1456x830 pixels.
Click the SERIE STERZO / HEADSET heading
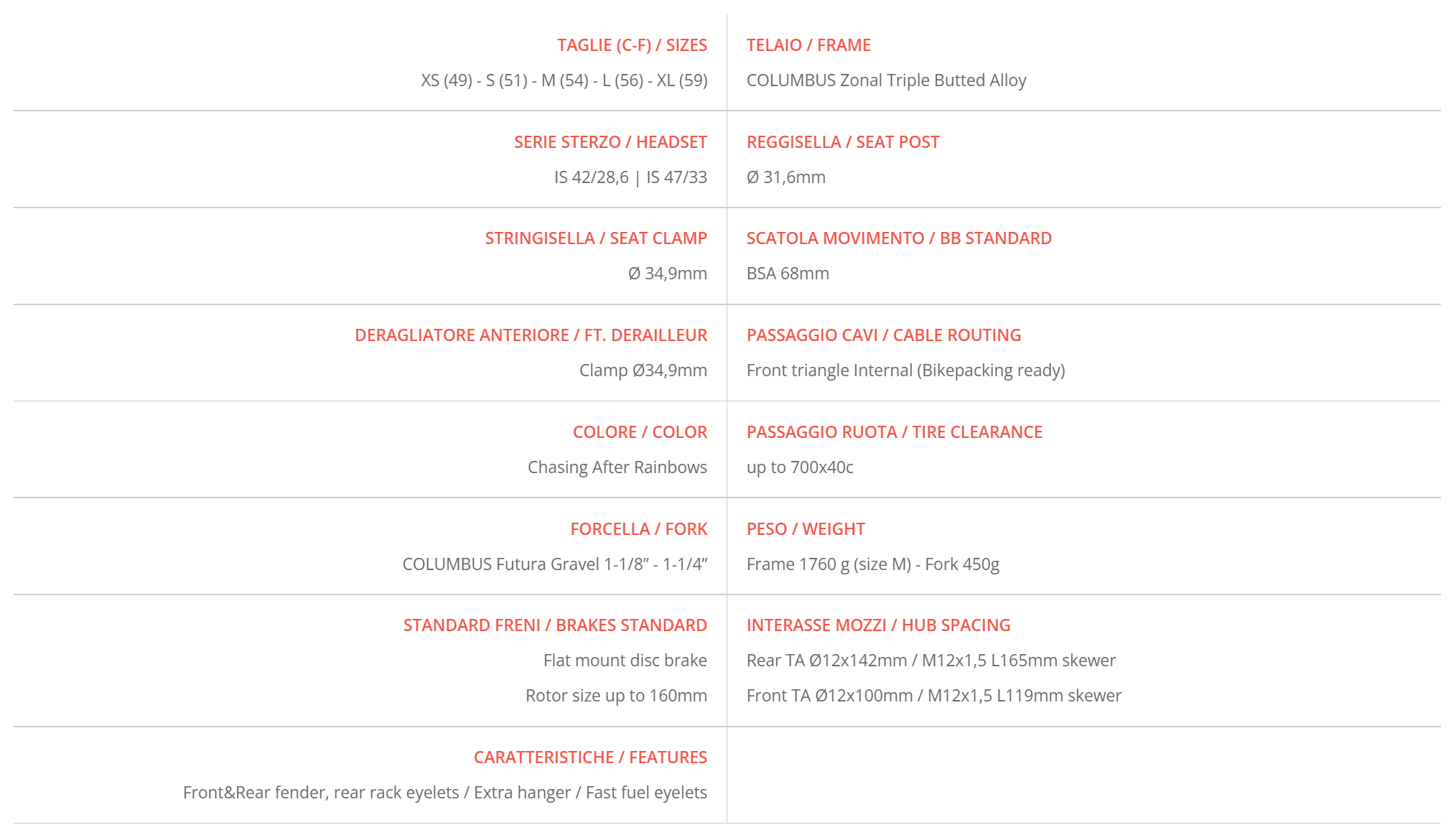(610, 142)
